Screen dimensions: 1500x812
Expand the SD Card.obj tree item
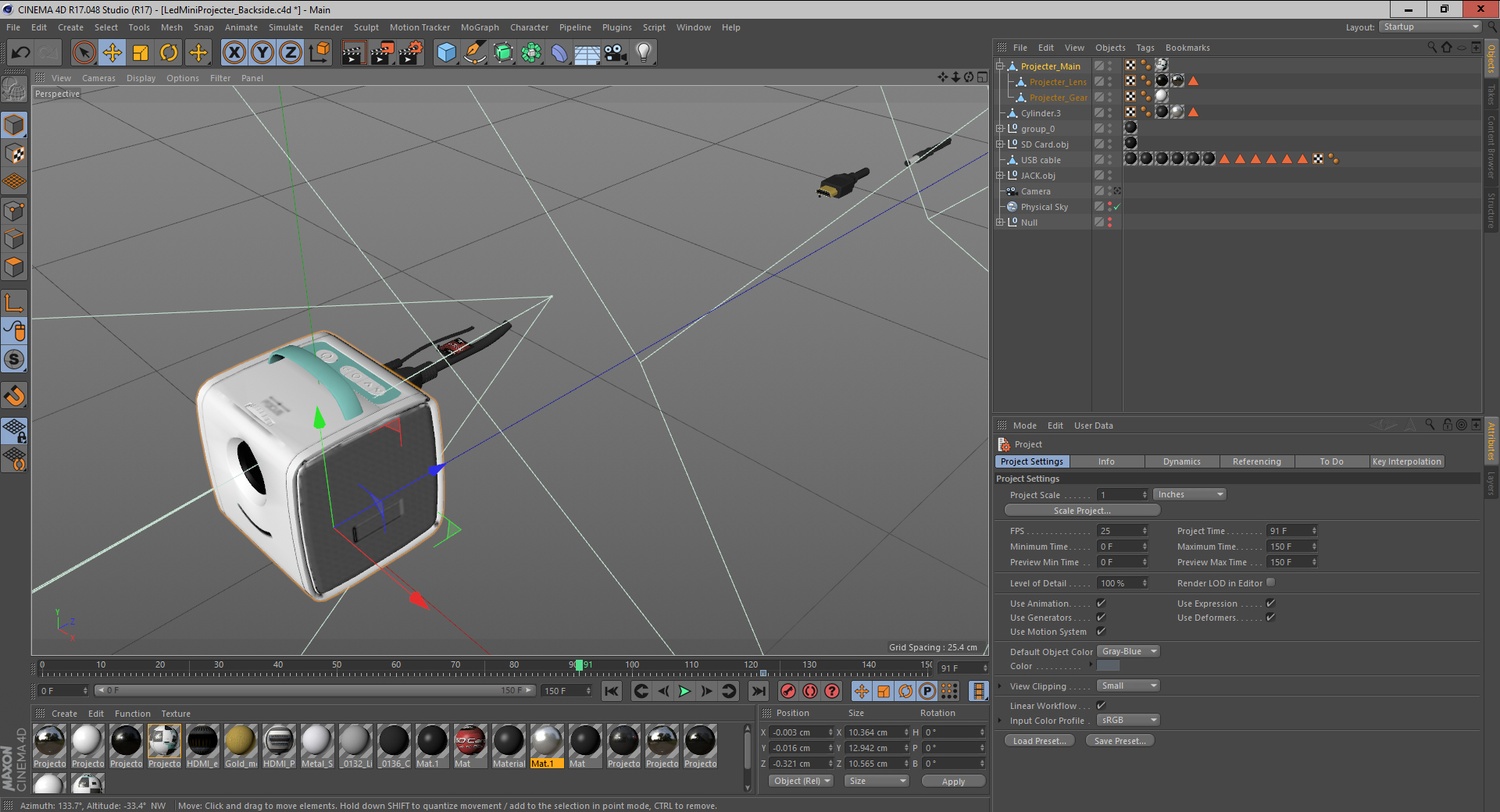tap(999, 144)
